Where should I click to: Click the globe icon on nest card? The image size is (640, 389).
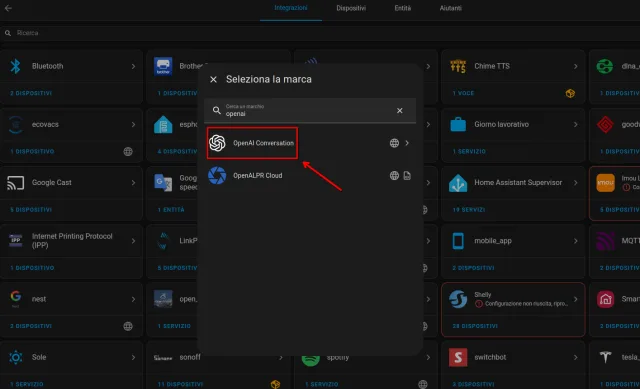pos(128,326)
